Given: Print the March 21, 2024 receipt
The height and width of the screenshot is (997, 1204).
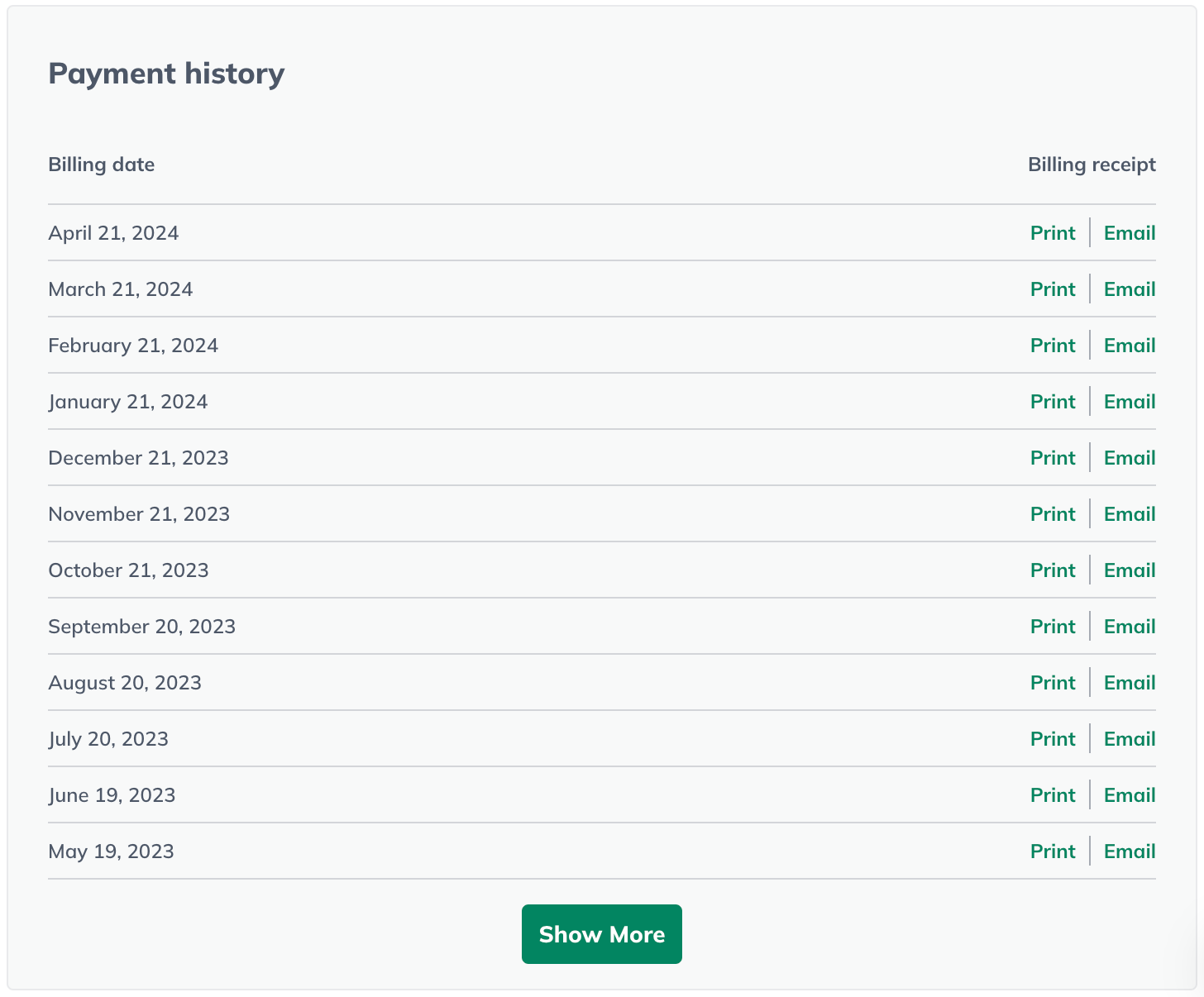Looking at the screenshot, I should [x=1053, y=289].
